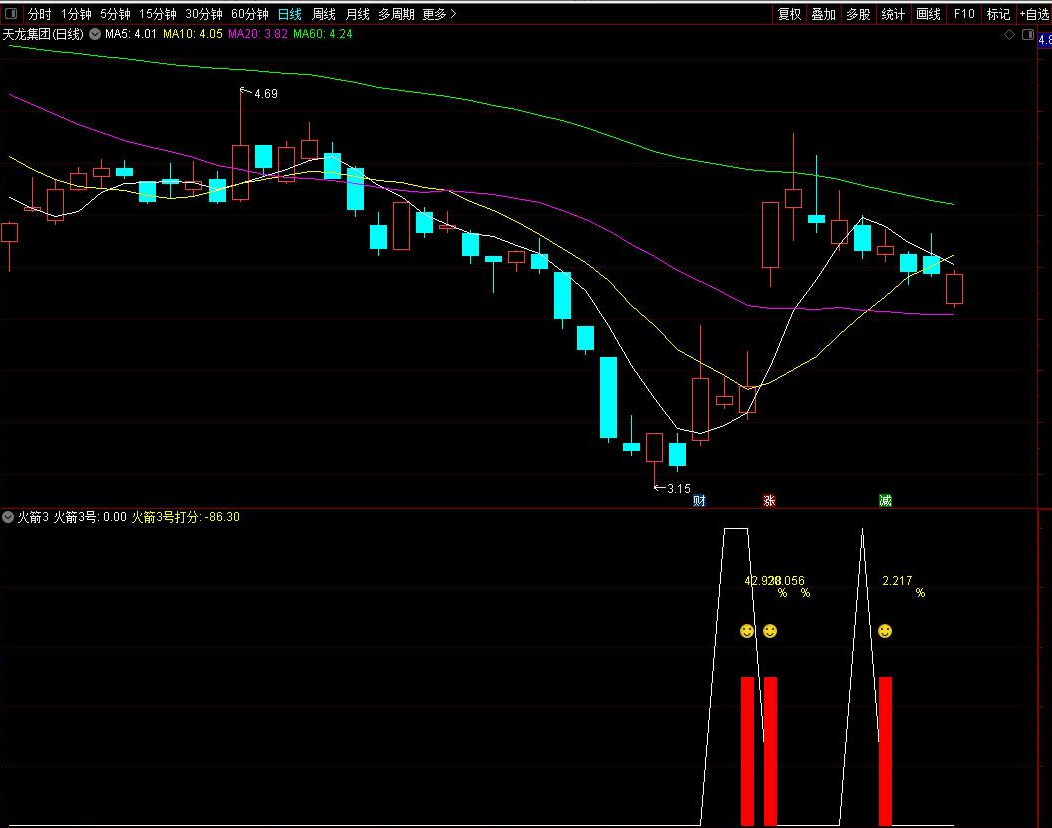The height and width of the screenshot is (828, 1052).
Task: Click the 4.69 high price label
Action: [266, 94]
